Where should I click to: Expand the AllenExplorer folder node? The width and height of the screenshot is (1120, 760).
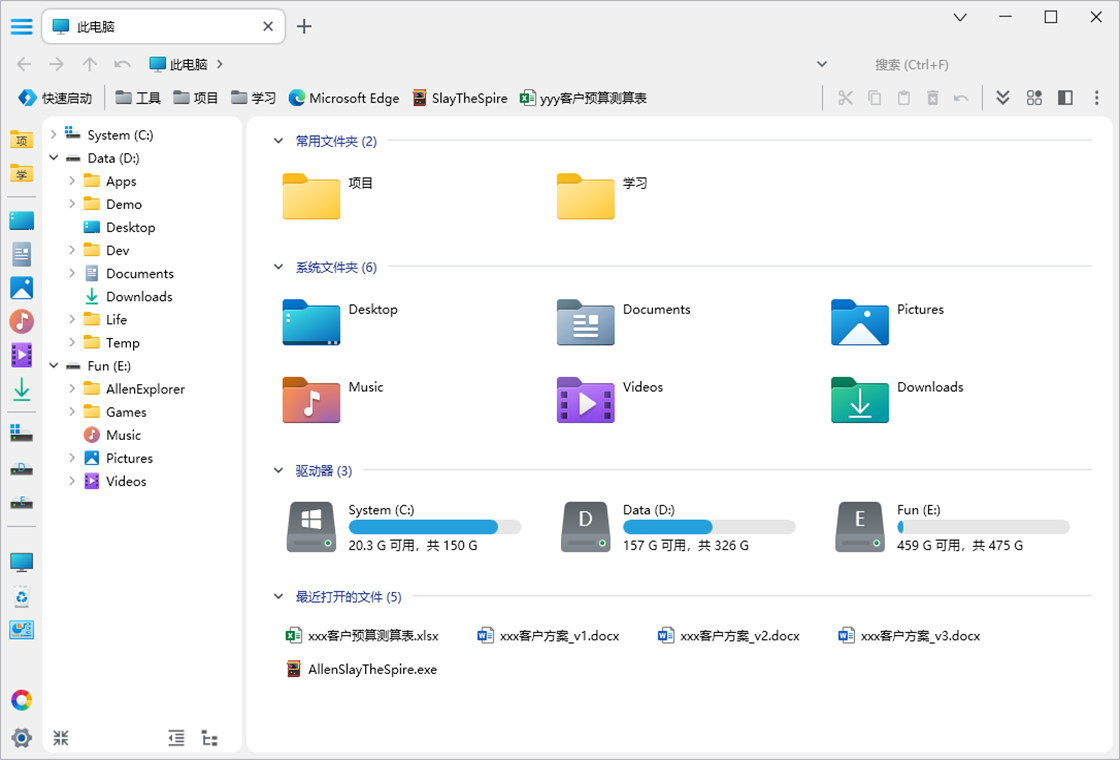click(72, 389)
